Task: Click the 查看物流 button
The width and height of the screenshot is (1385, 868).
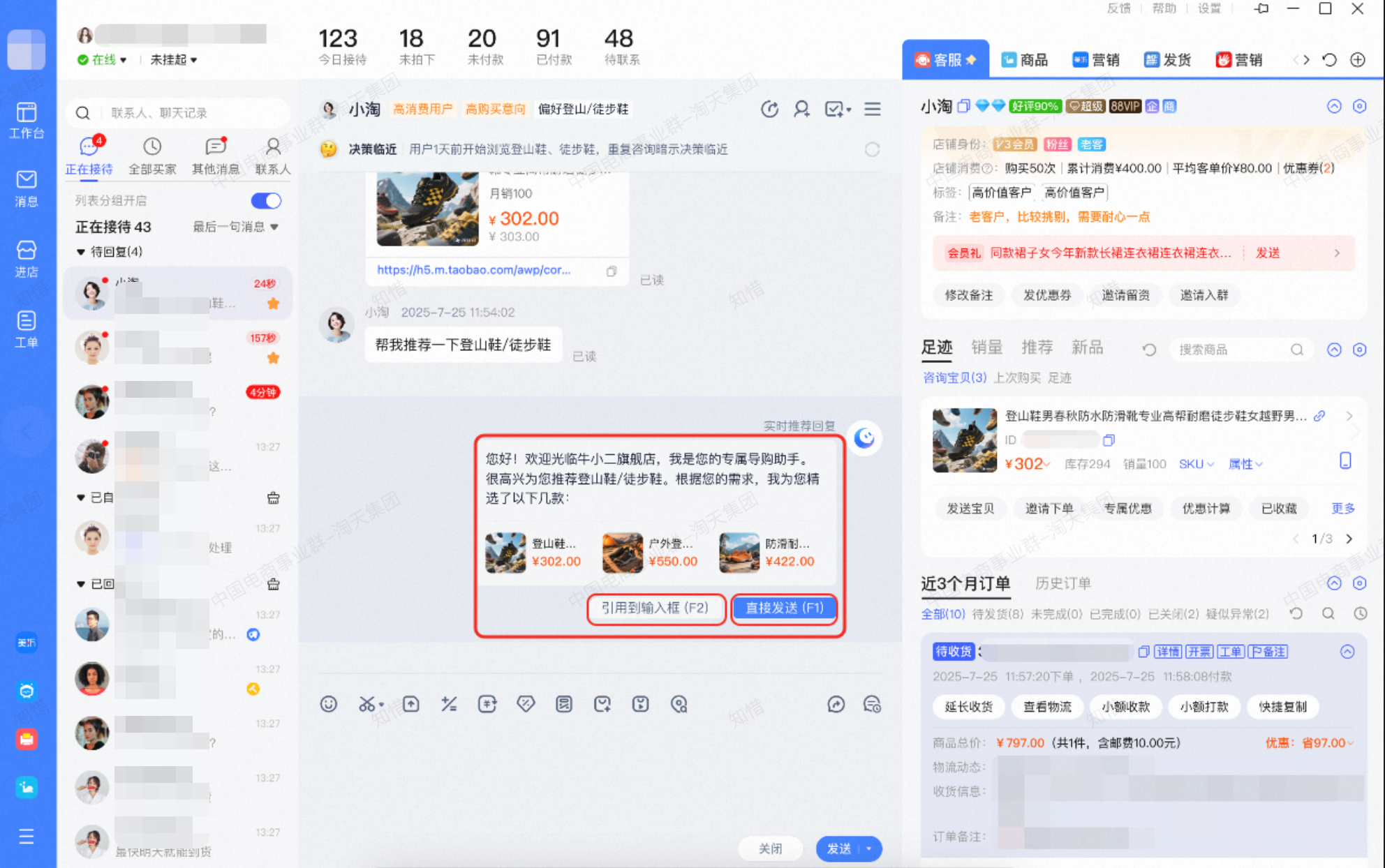Action: [x=1047, y=707]
